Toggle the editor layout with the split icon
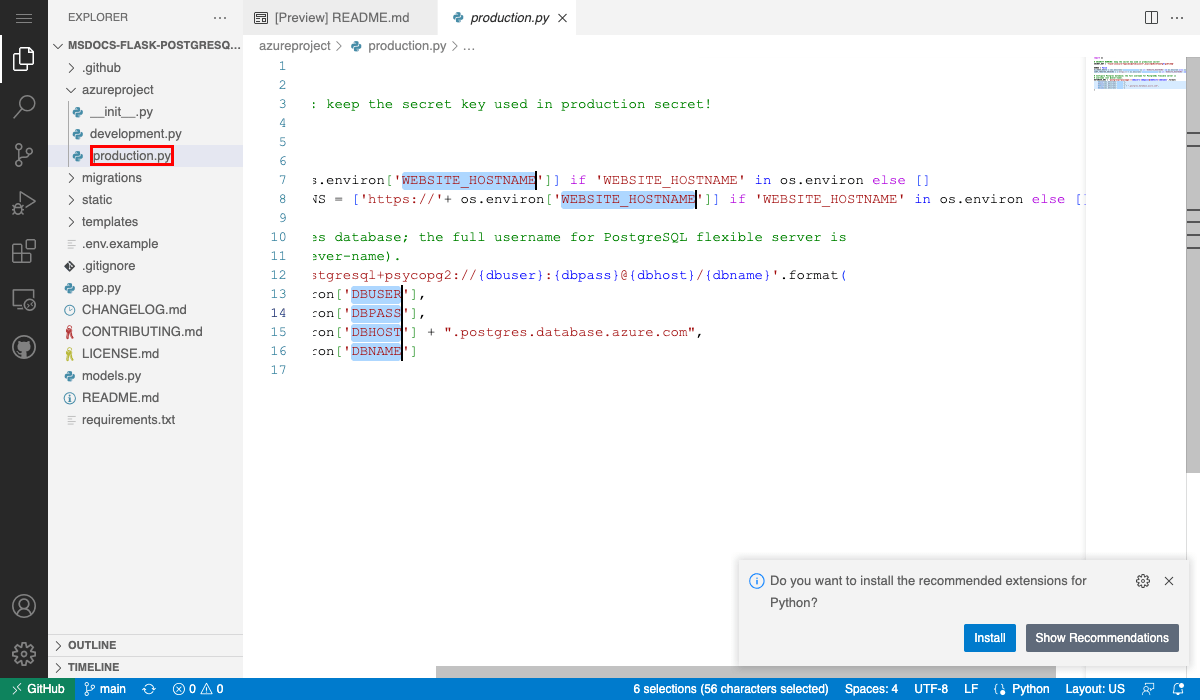 tap(1150, 16)
